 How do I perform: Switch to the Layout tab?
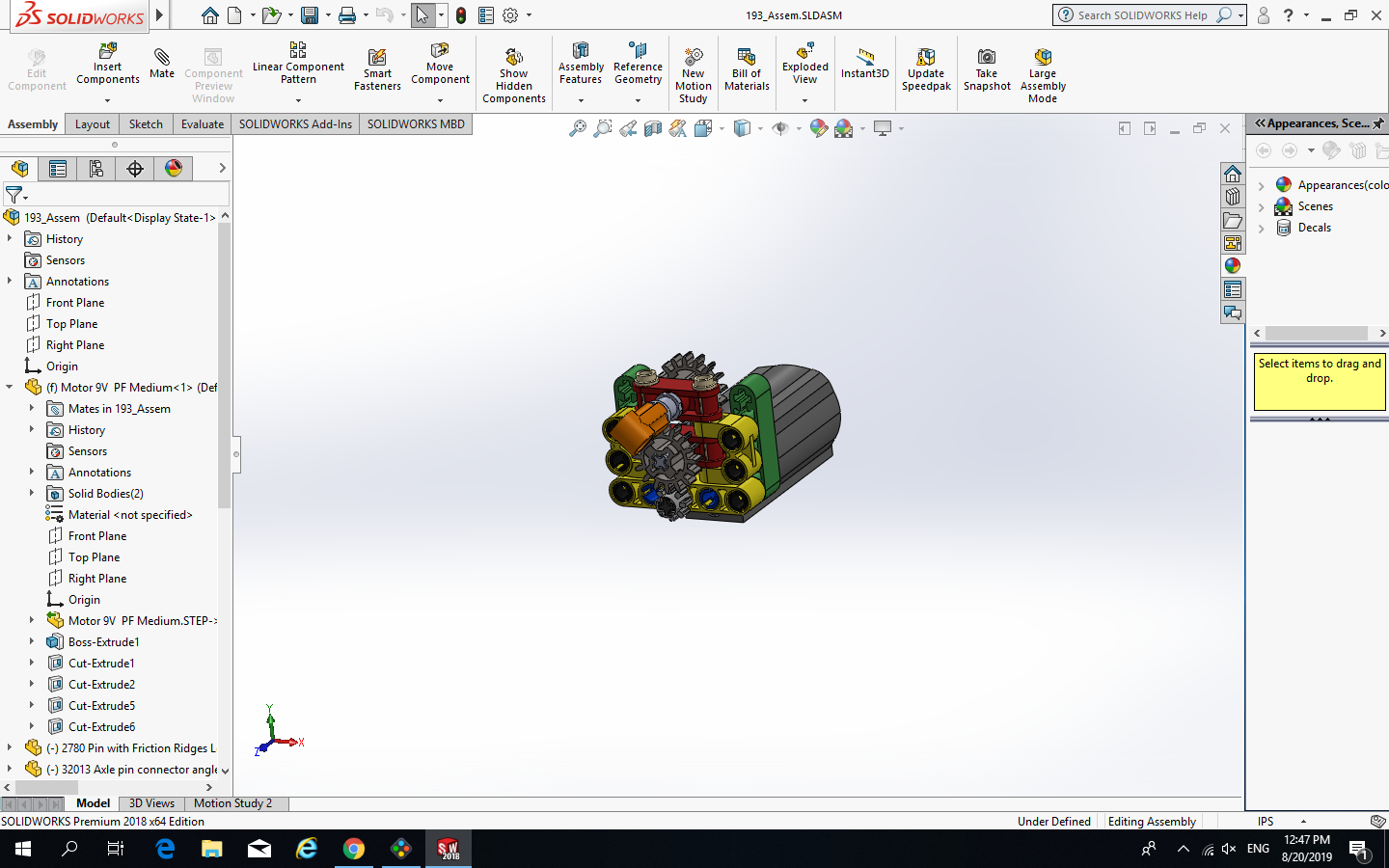93,124
